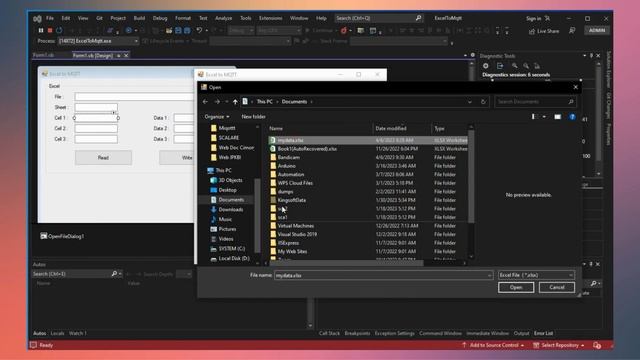The image size is (640, 360).
Task: Click Select Repository in the status bar
Action: point(558,345)
